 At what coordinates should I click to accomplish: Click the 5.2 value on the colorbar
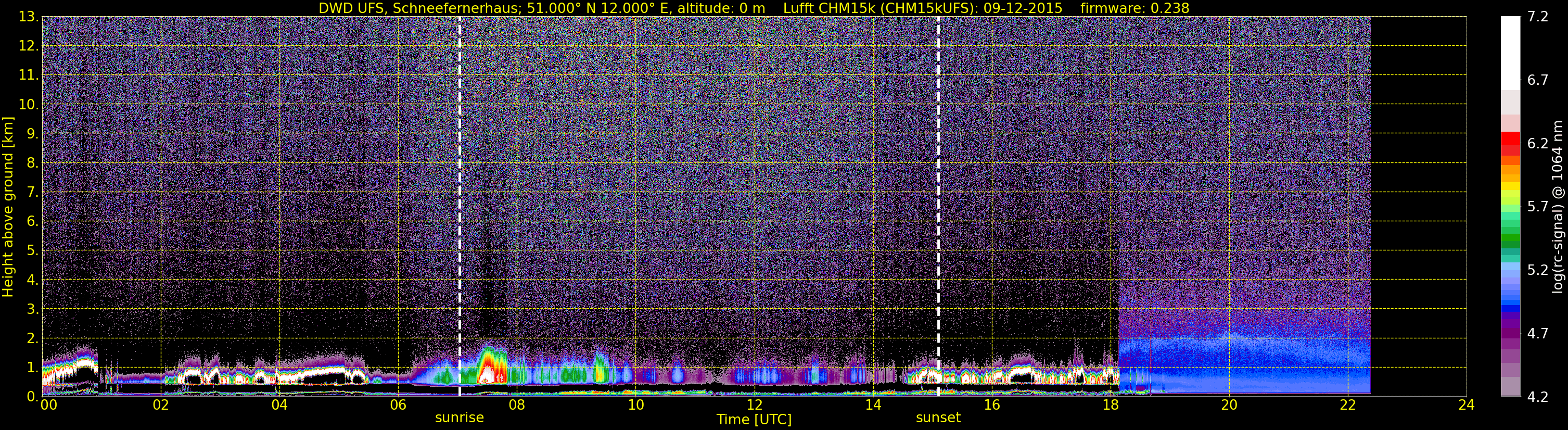coord(1538,270)
